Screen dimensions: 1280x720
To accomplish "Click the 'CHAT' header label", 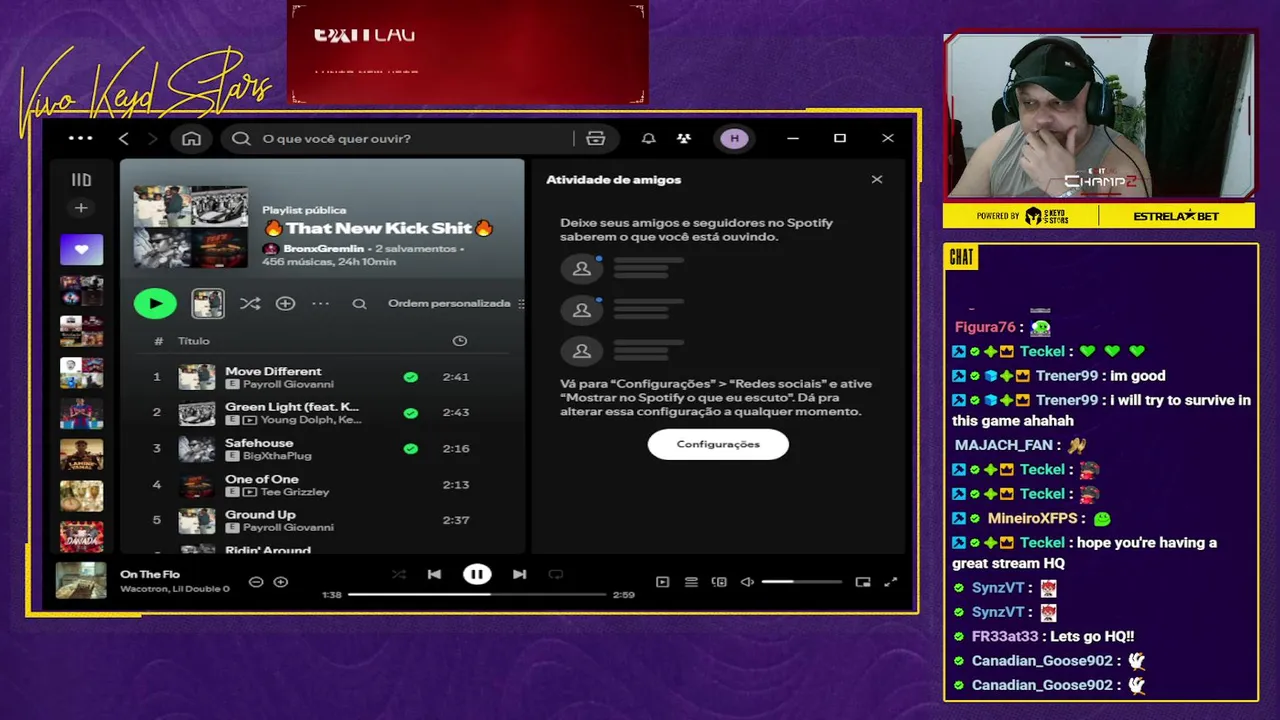I will [961, 257].
